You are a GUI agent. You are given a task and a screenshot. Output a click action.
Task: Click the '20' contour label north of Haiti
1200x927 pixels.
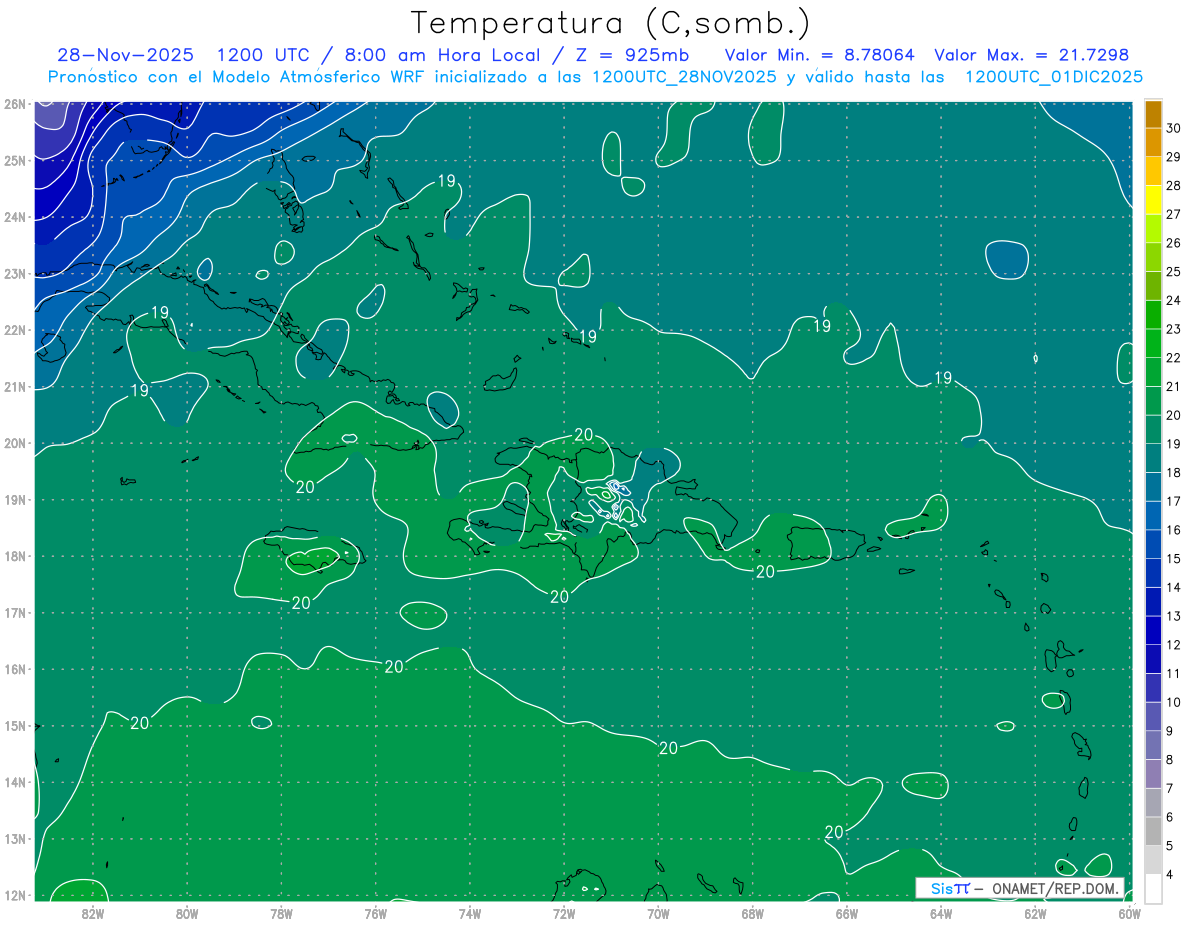point(584,435)
